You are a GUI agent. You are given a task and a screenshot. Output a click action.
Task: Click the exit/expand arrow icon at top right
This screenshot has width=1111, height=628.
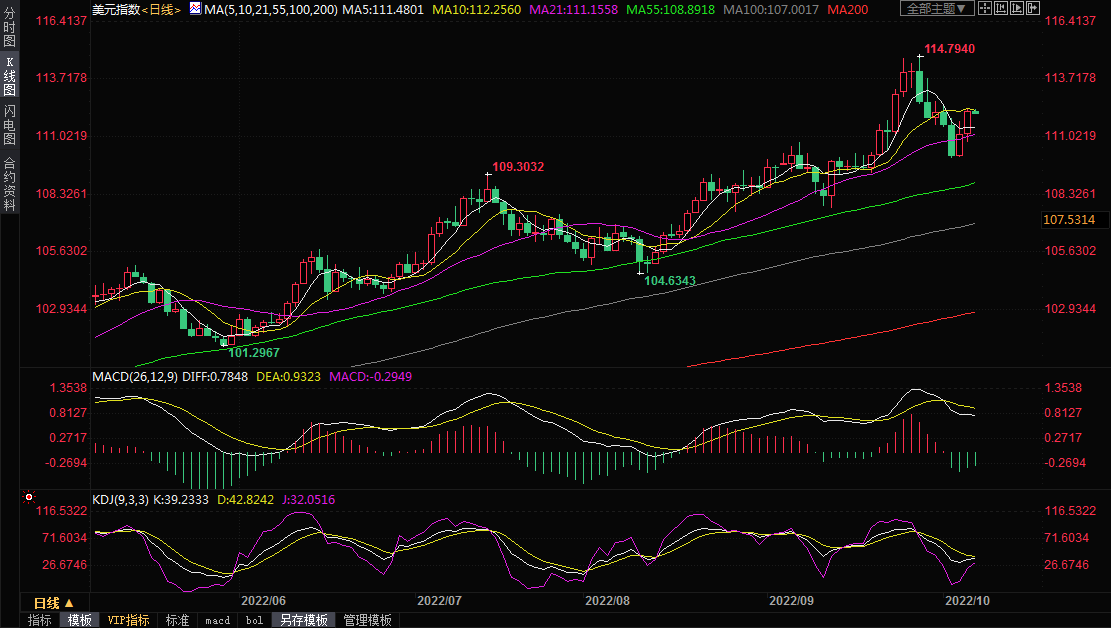(x=1033, y=9)
